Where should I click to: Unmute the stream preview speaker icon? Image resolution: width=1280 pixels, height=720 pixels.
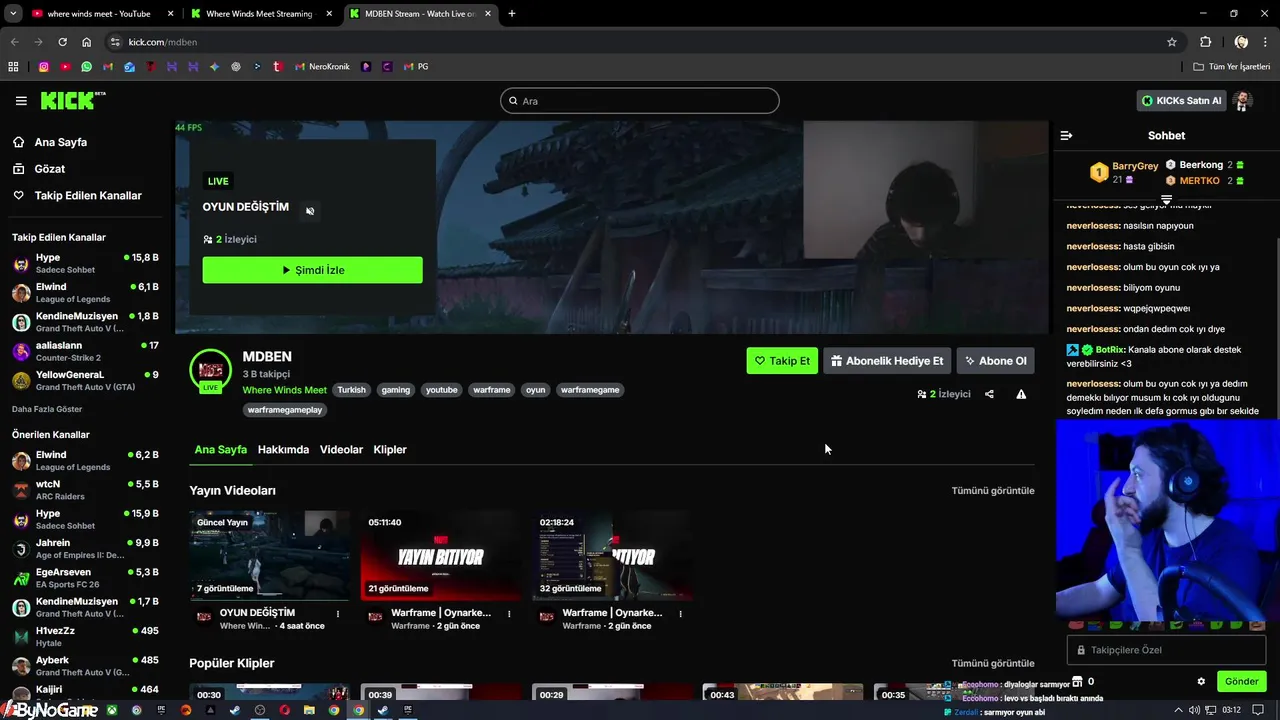coord(310,211)
